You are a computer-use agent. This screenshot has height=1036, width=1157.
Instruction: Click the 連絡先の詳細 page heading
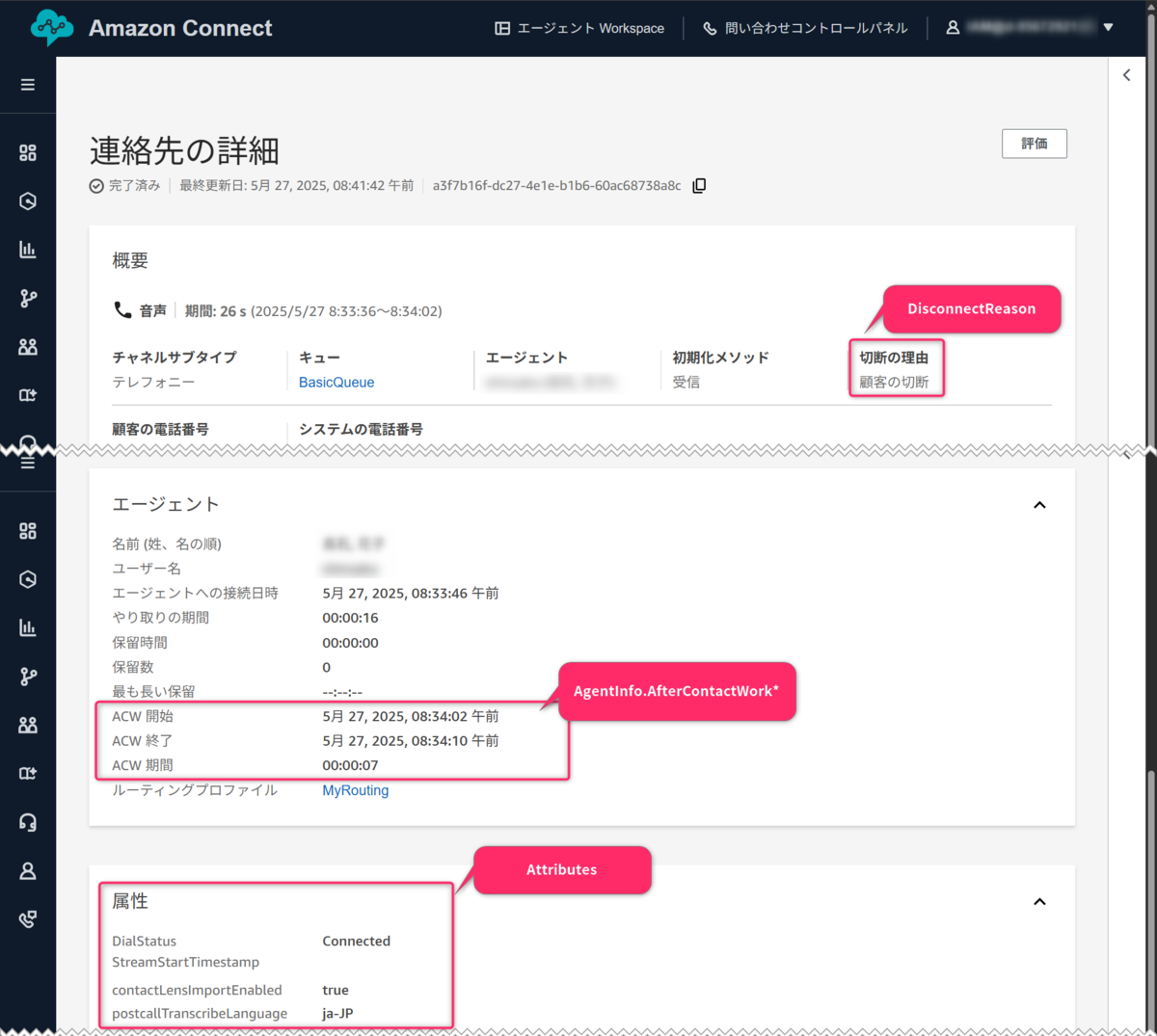184,151
